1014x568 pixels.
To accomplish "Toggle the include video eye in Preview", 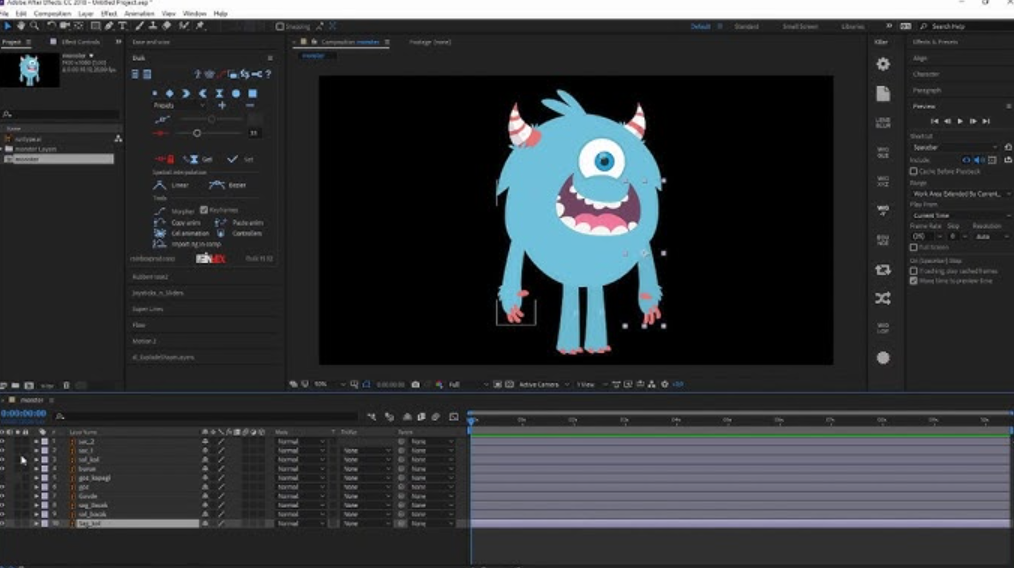I will [x=966, y=160].
